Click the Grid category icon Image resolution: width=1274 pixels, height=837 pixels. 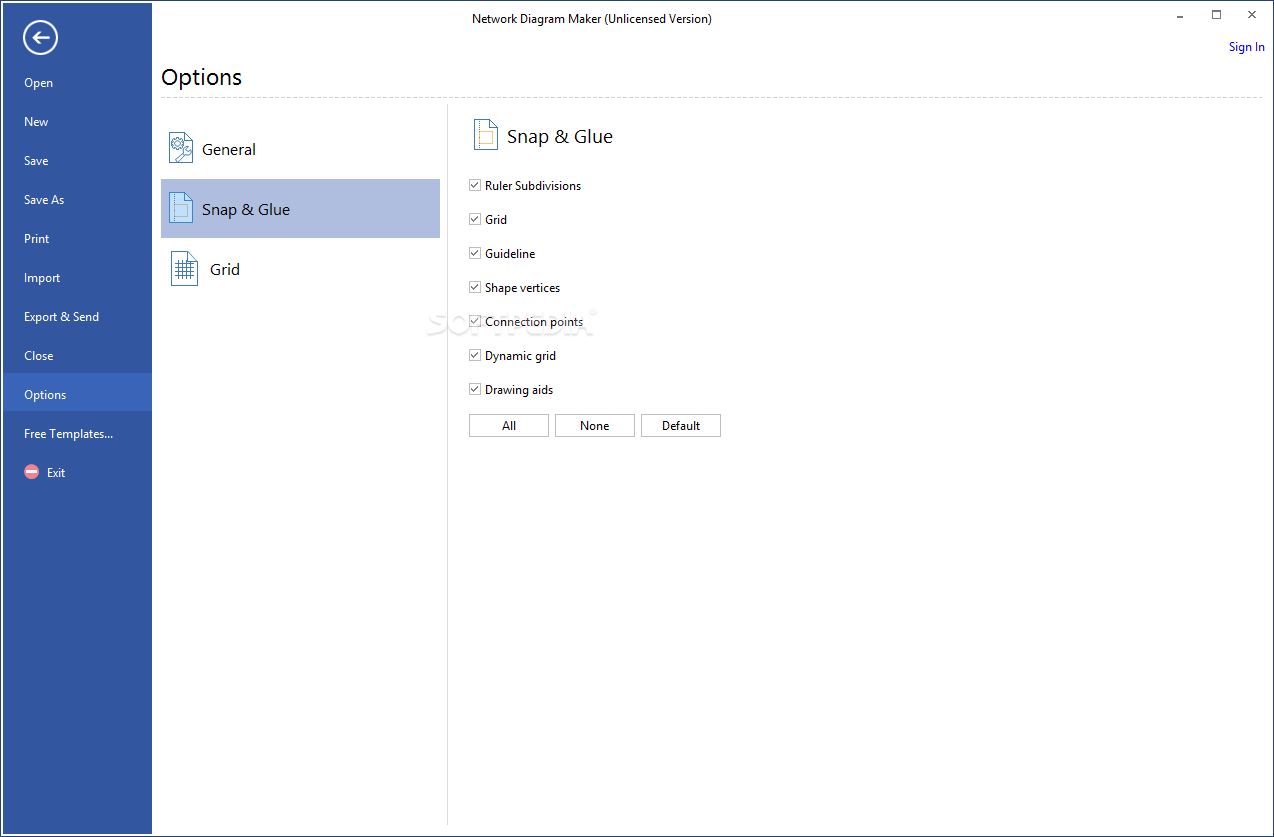[x=184, y=269]
